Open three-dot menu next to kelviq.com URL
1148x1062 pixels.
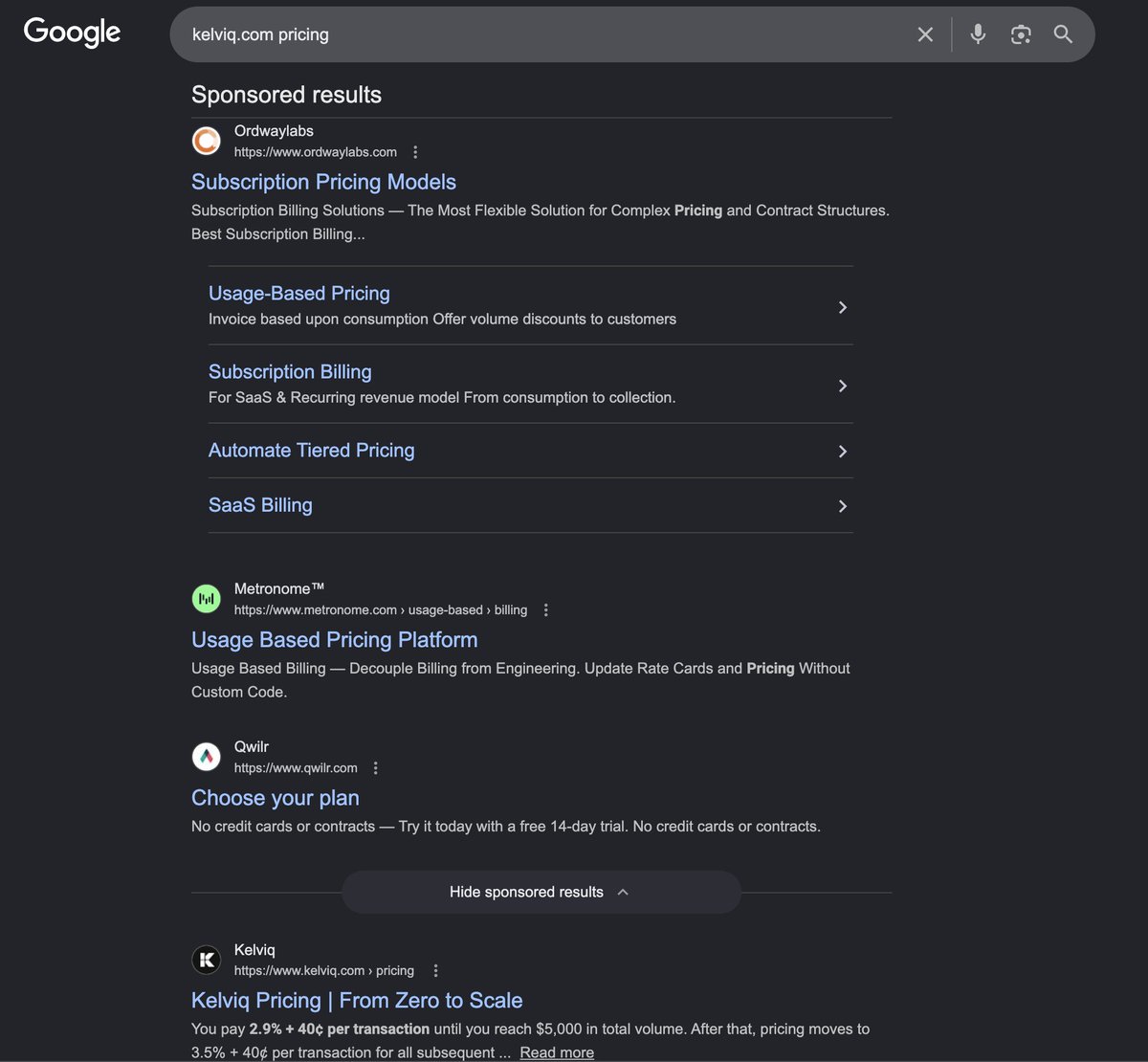point(435,970)
